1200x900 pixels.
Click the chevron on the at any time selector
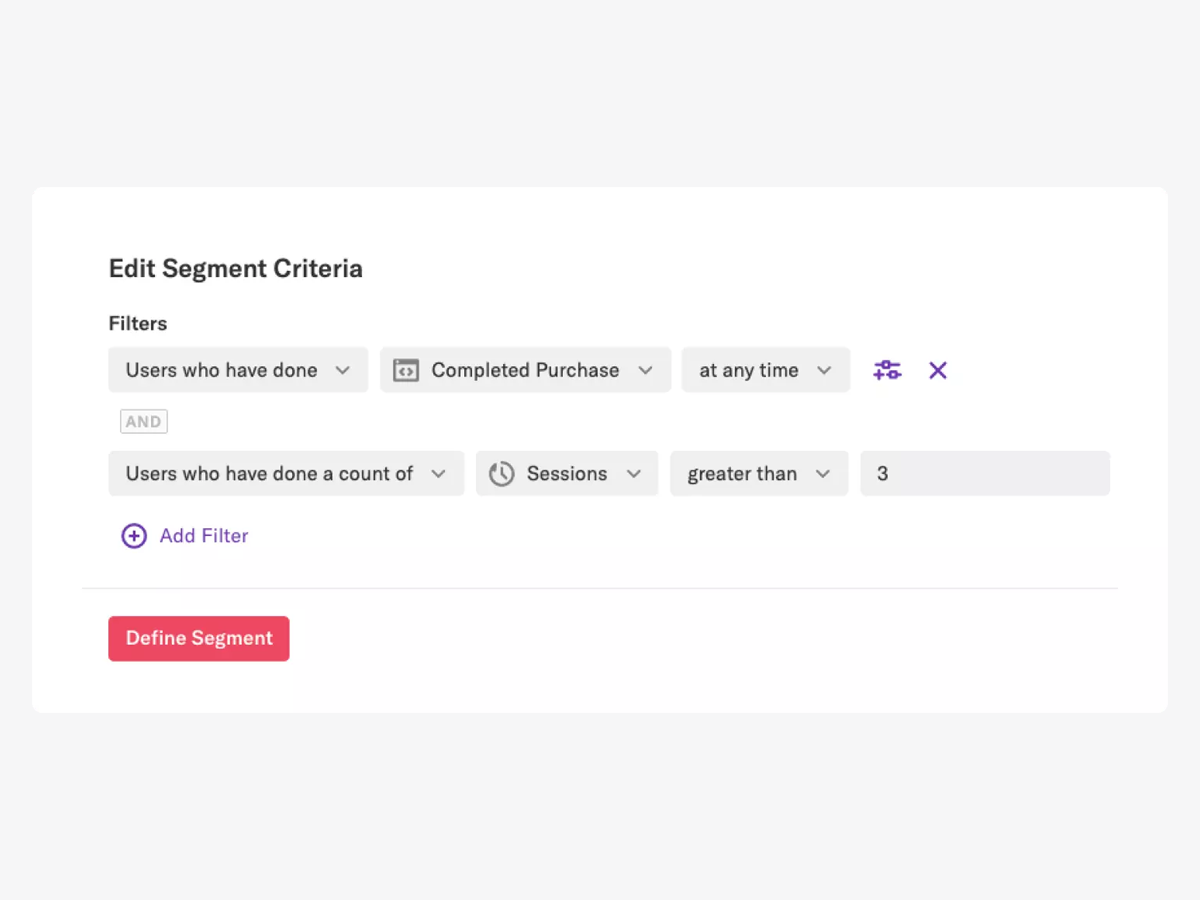(823, 370)
